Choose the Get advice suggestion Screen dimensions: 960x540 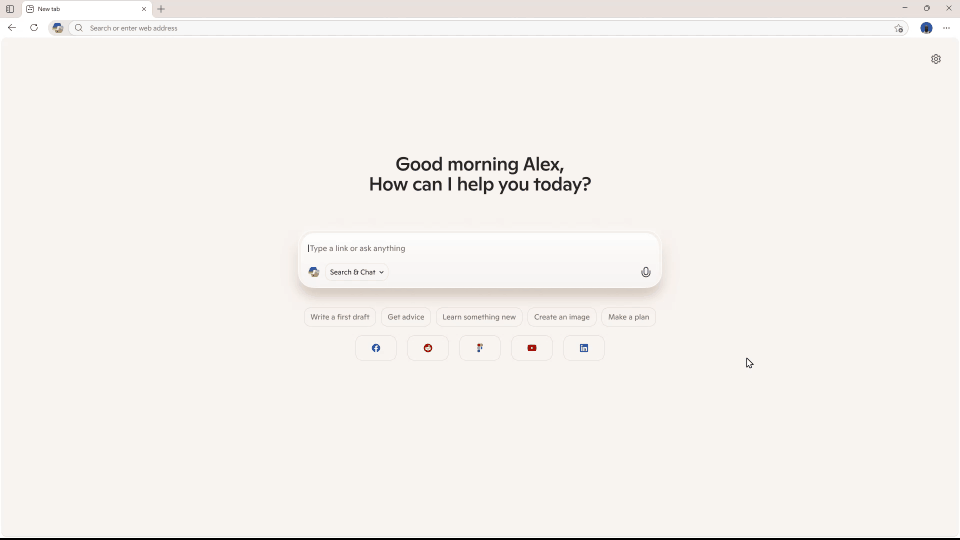pos(406,317)
